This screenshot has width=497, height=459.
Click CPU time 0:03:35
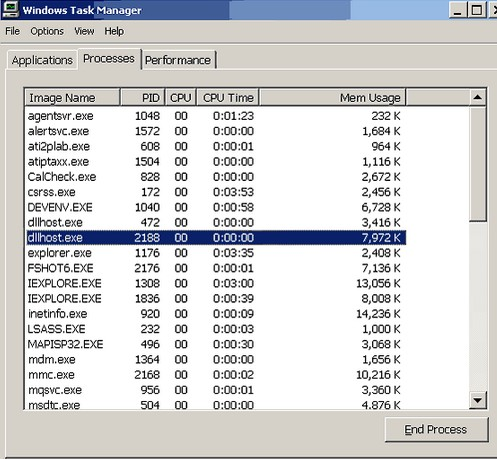click(233, 253)
